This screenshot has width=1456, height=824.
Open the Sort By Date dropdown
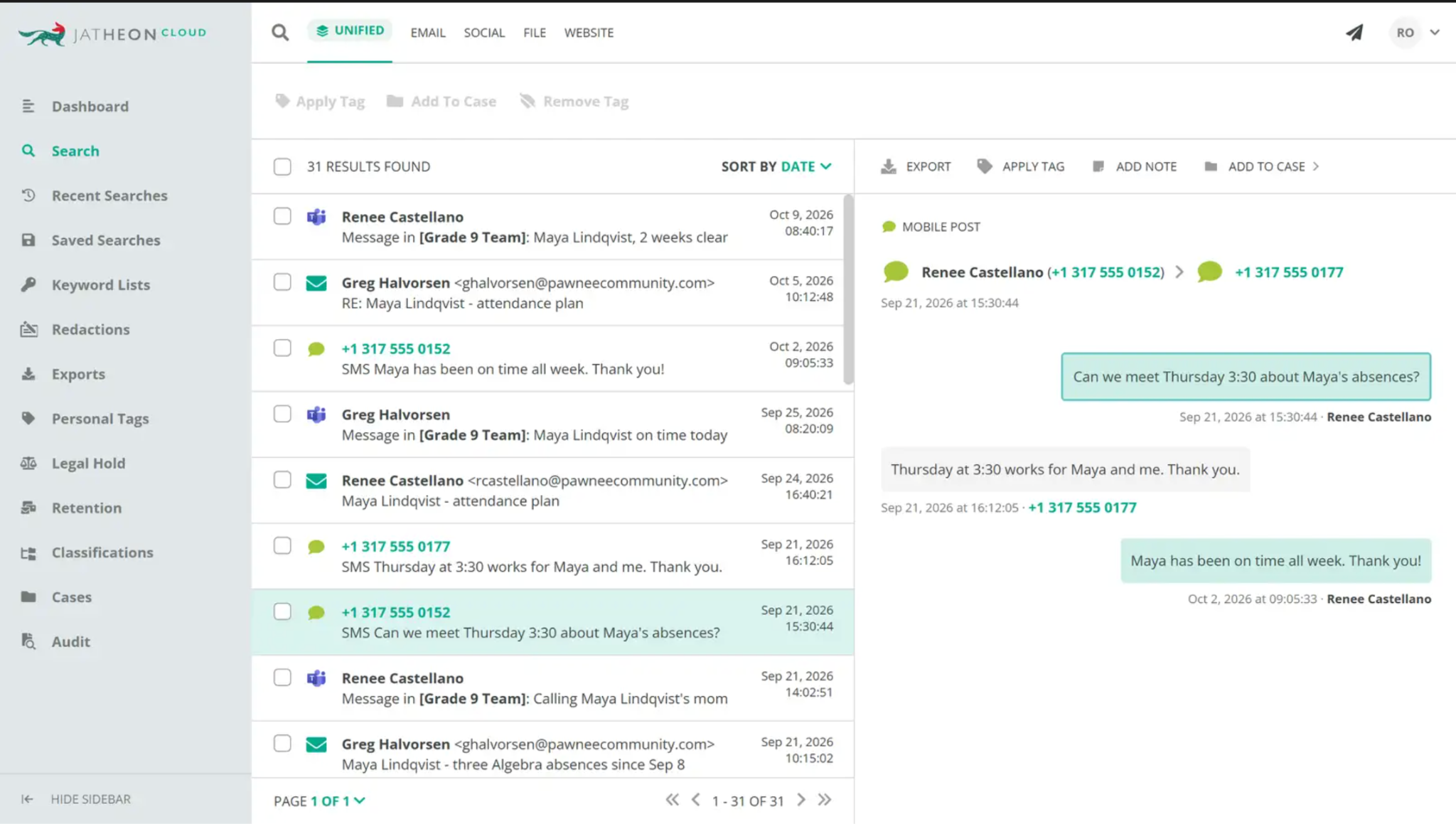coord(776,166)
